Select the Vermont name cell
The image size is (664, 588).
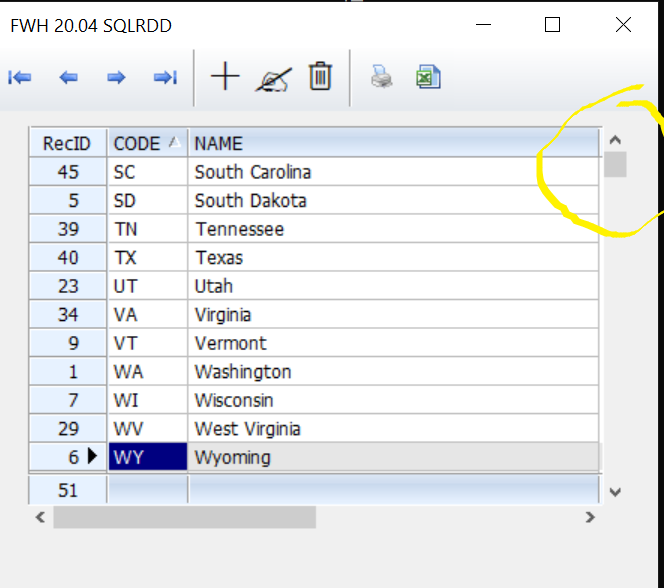click(394, 342)
